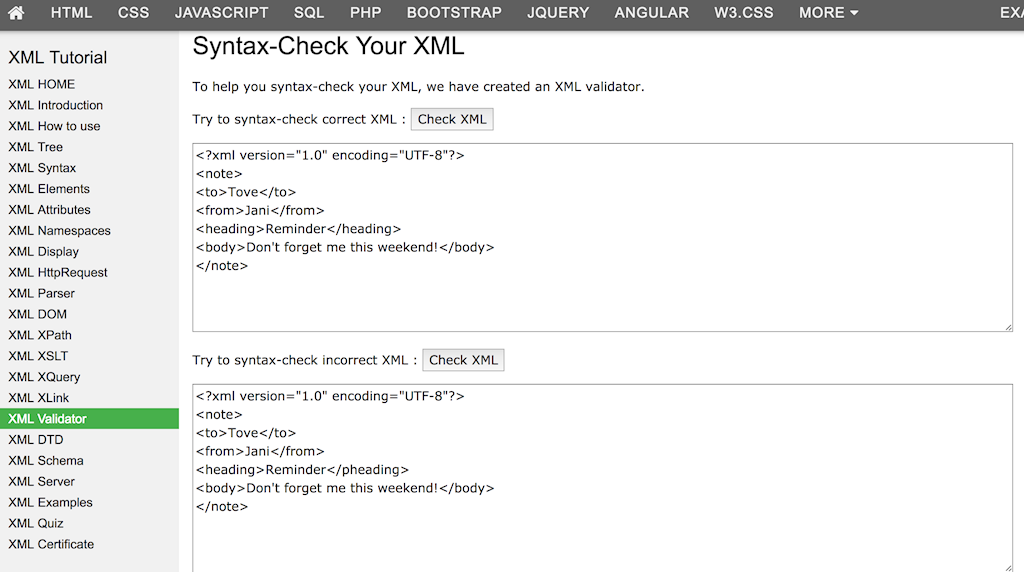The height and width of the screenshot is (572, 1024).
Task: Open XML HOME in the sidebar
Action: (42, 84)
